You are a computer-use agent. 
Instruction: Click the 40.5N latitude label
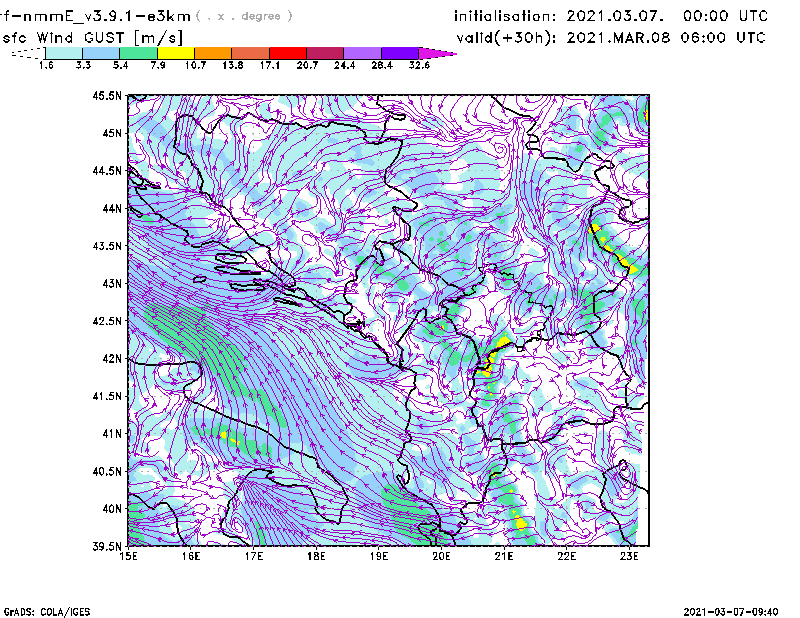(x=107, y=471)
